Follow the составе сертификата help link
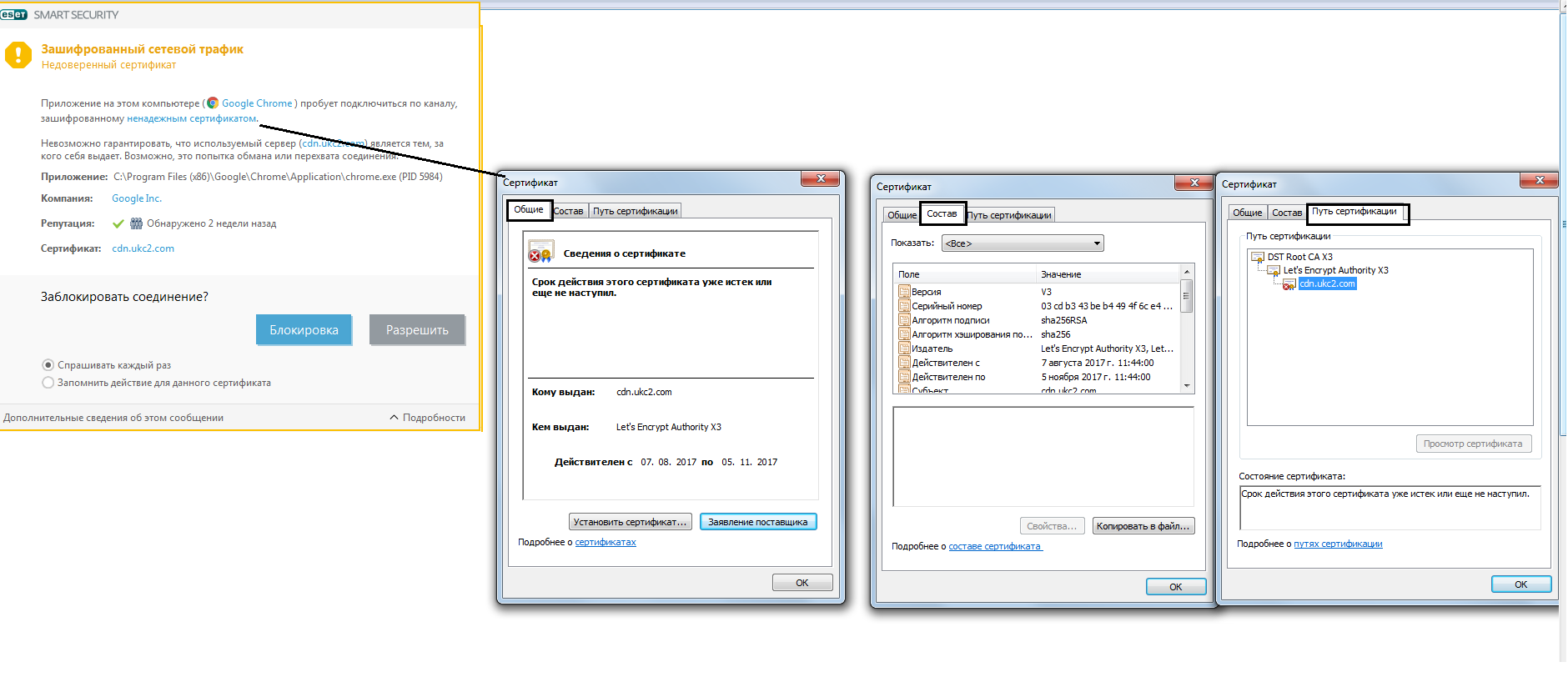 pyautogui.click(x=995, y=547)
